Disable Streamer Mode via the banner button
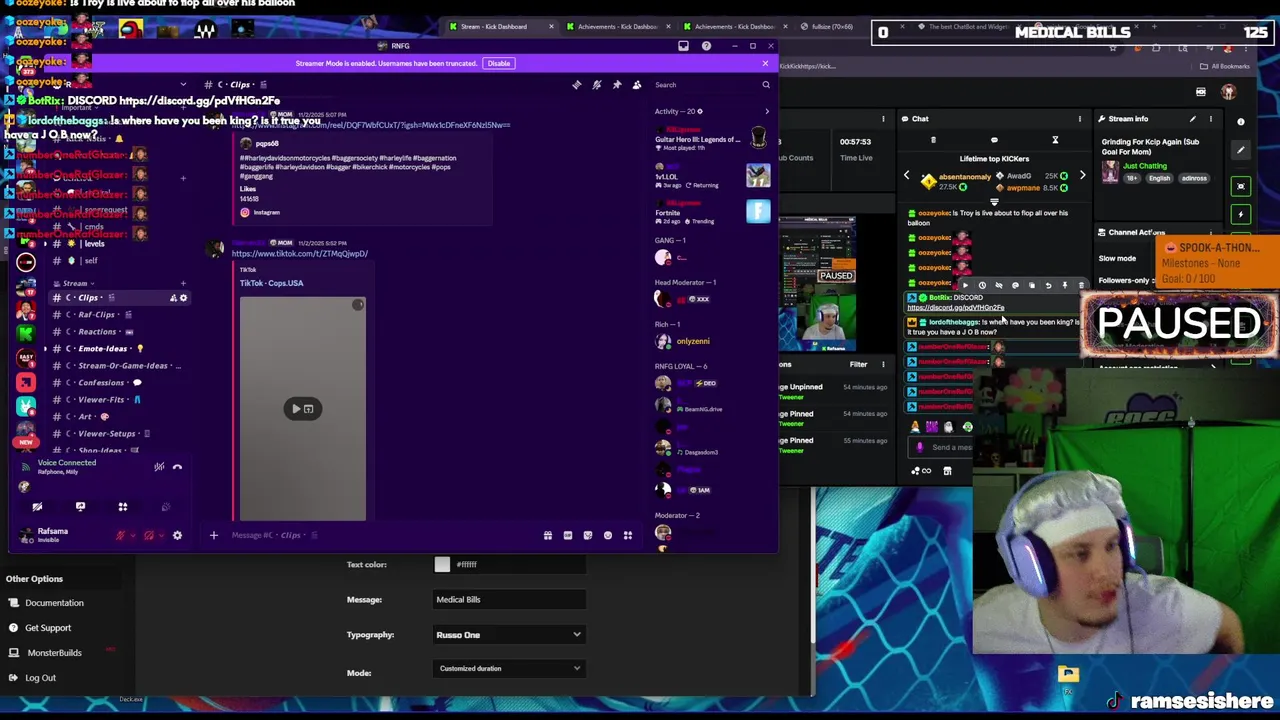This screenshot has height=720, width=1280. tap(498, 63)
